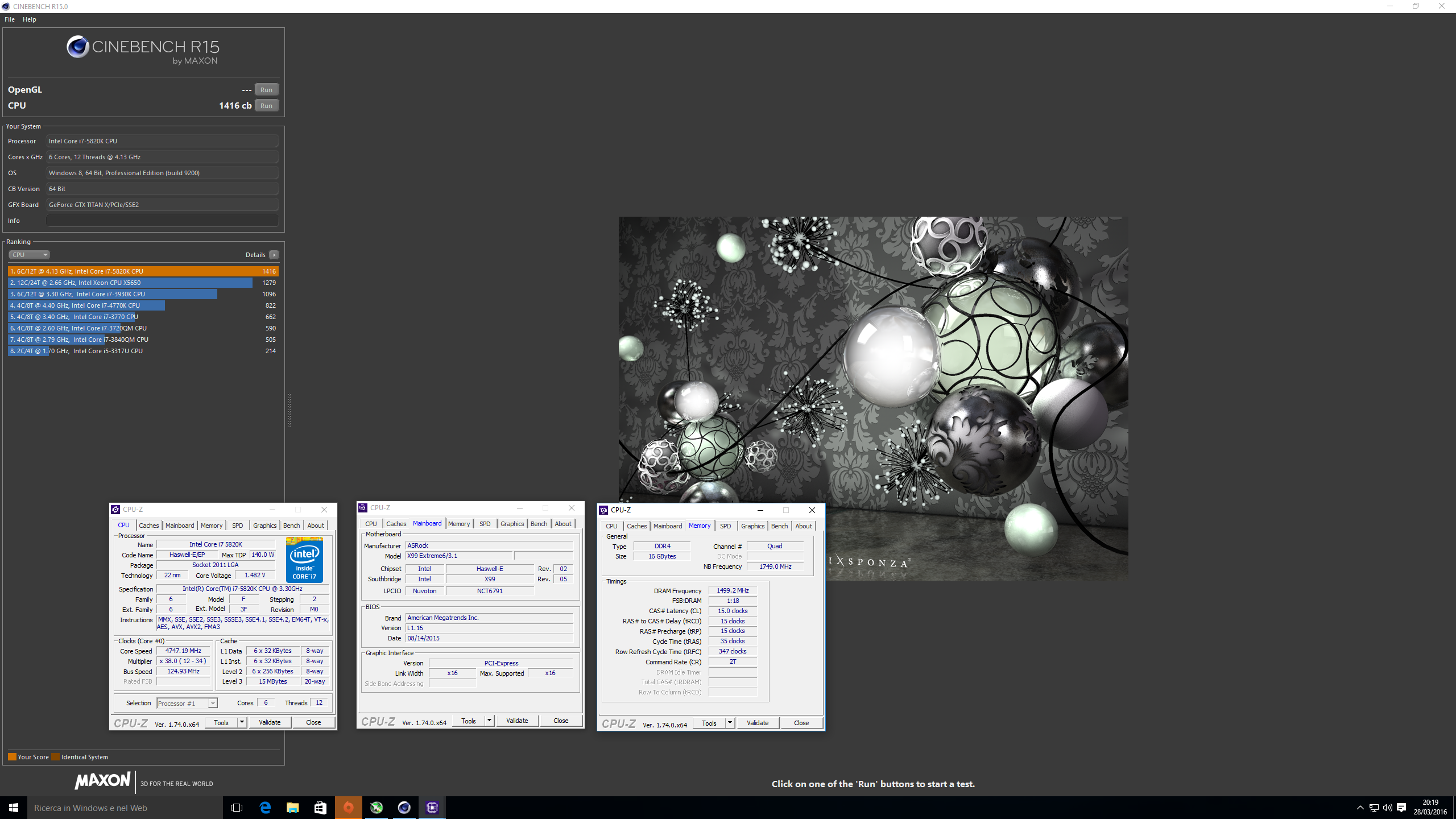Screen dimensions: 1456x819
Task: Expand Tools dropdown arrow in left CPU-Z window
Action: pos(242,722)
